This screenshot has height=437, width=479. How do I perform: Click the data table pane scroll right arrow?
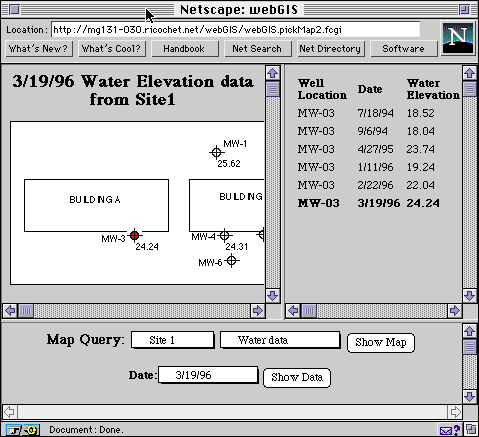pos(454,311)
